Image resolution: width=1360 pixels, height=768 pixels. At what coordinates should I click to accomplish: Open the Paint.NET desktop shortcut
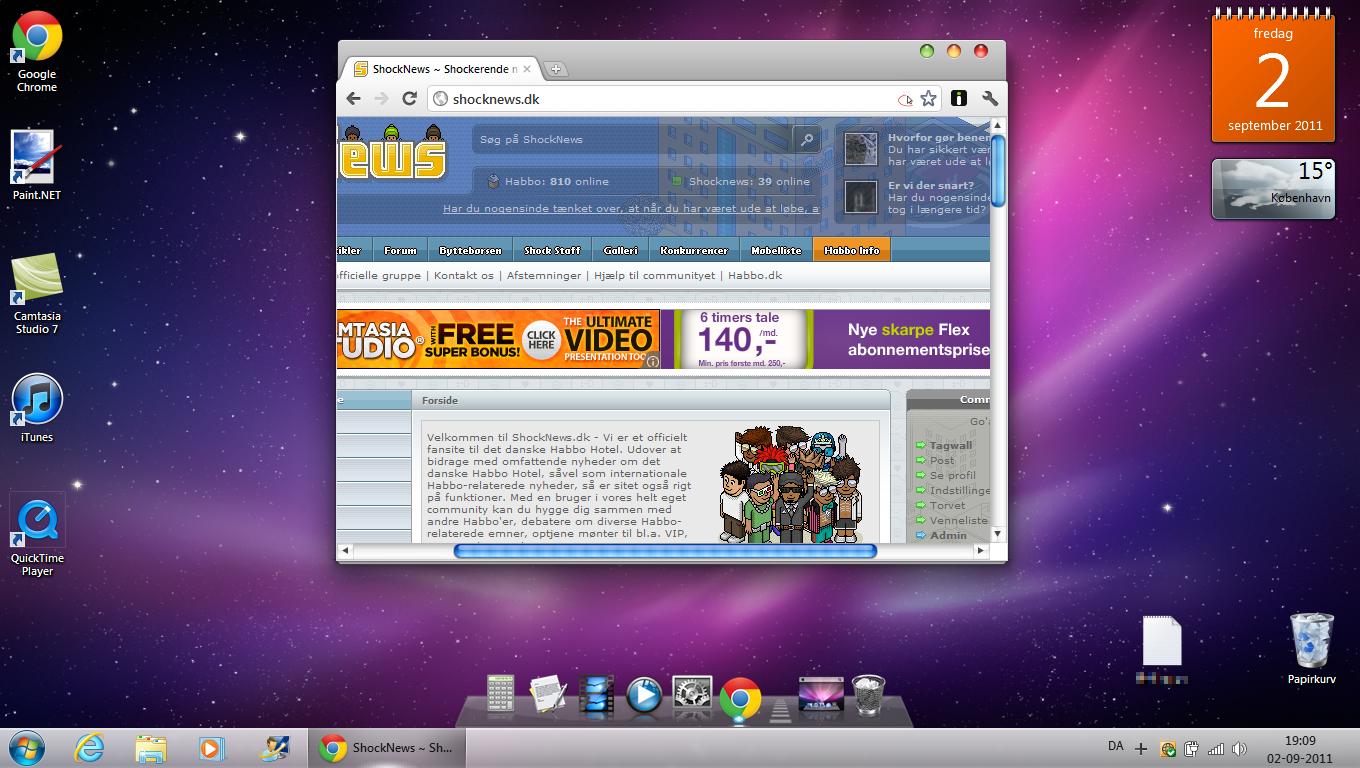(37, 165)
